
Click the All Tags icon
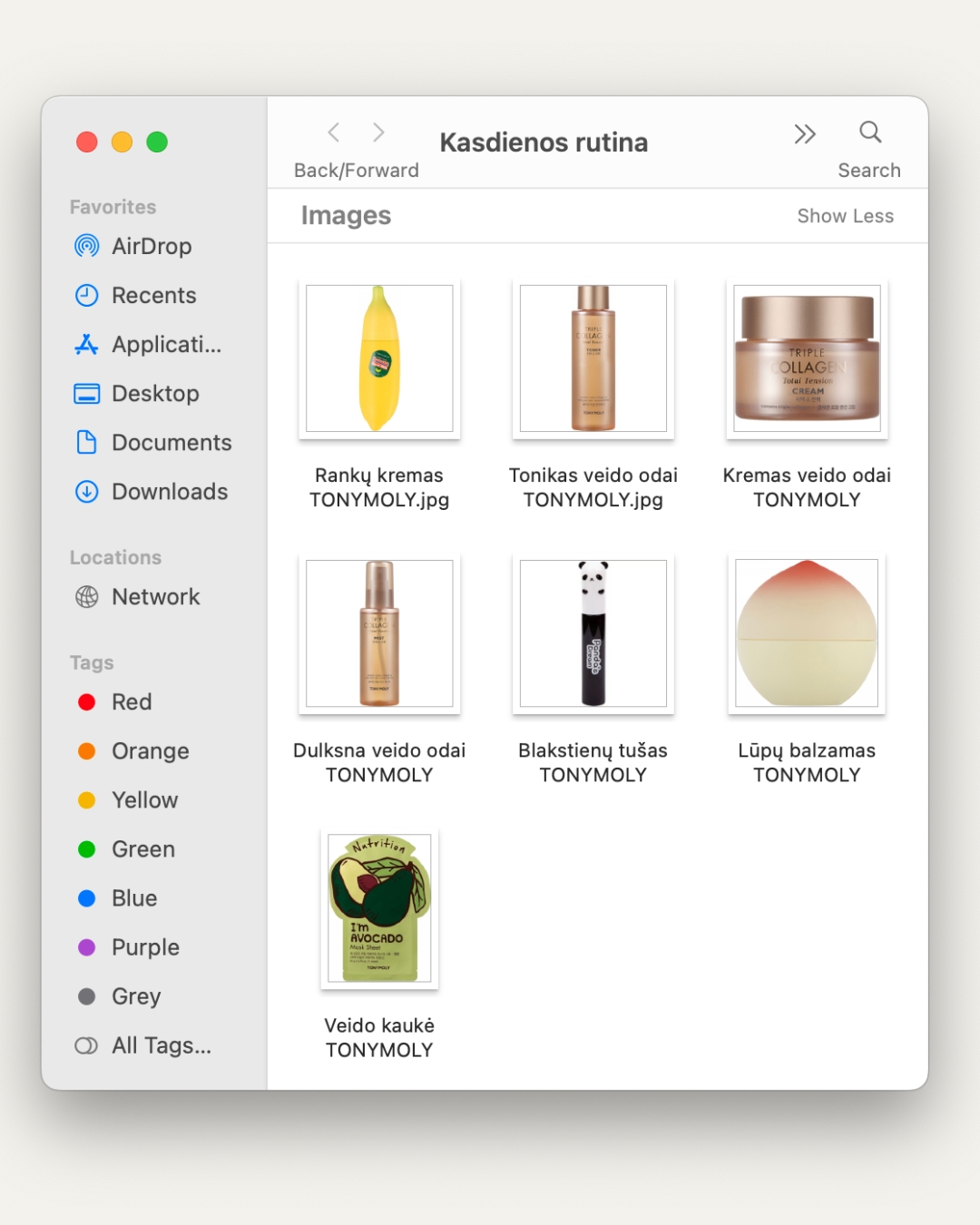[86, 1045]
